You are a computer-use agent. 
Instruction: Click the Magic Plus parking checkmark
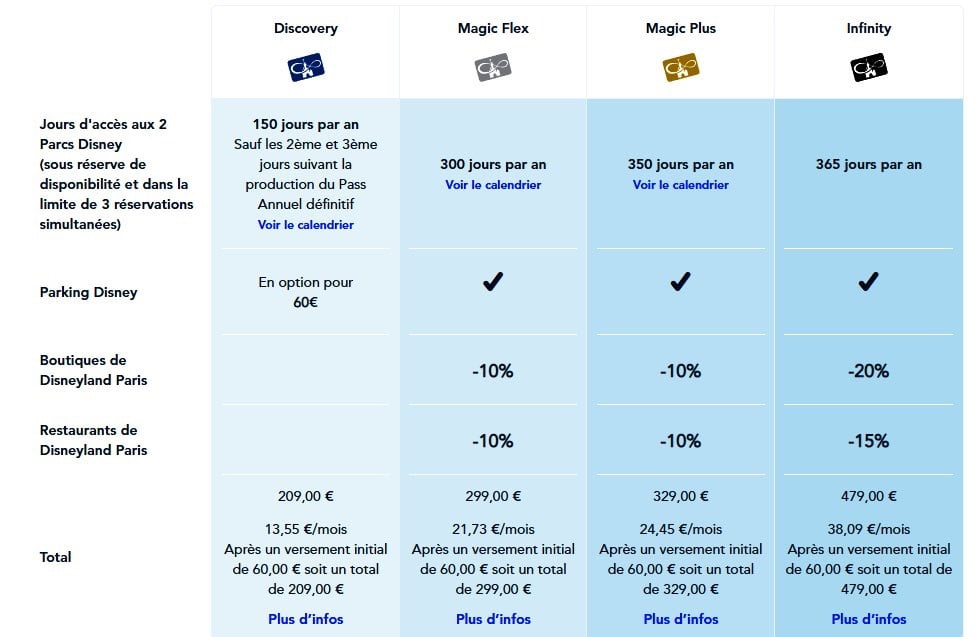(x=681, y=282)
